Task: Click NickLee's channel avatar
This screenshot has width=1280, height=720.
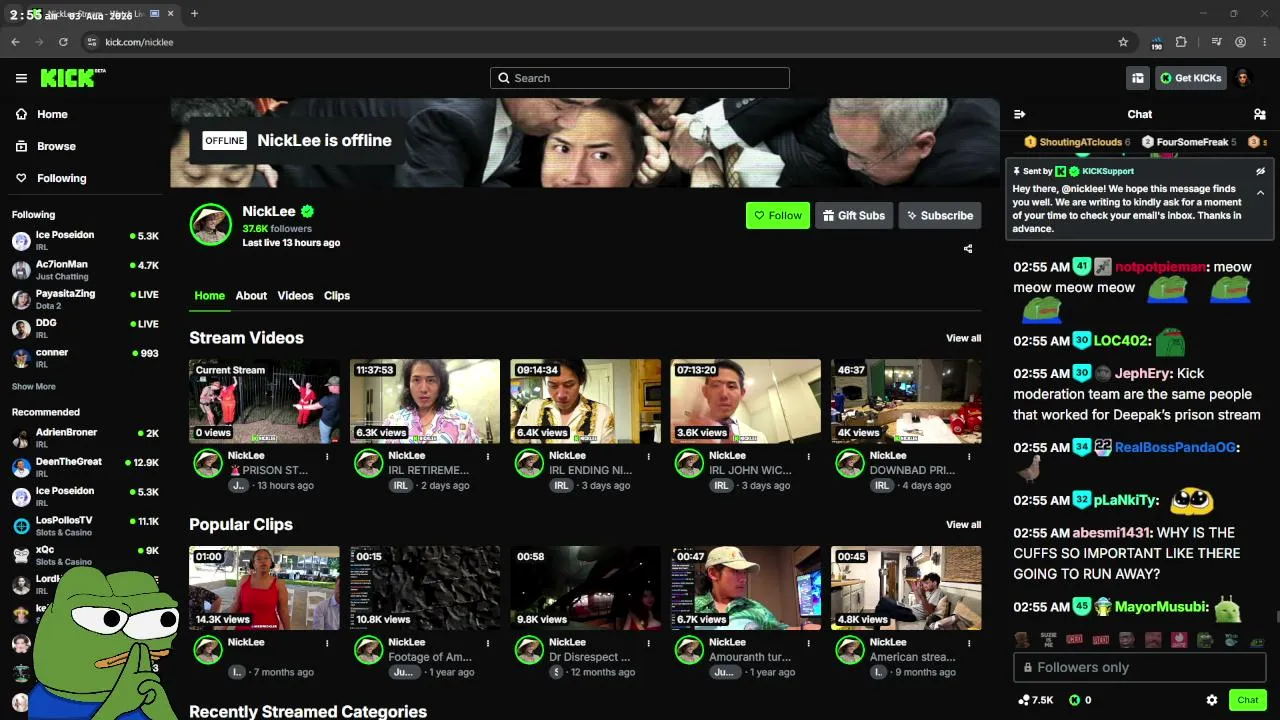Action: [x=211, y=225]
